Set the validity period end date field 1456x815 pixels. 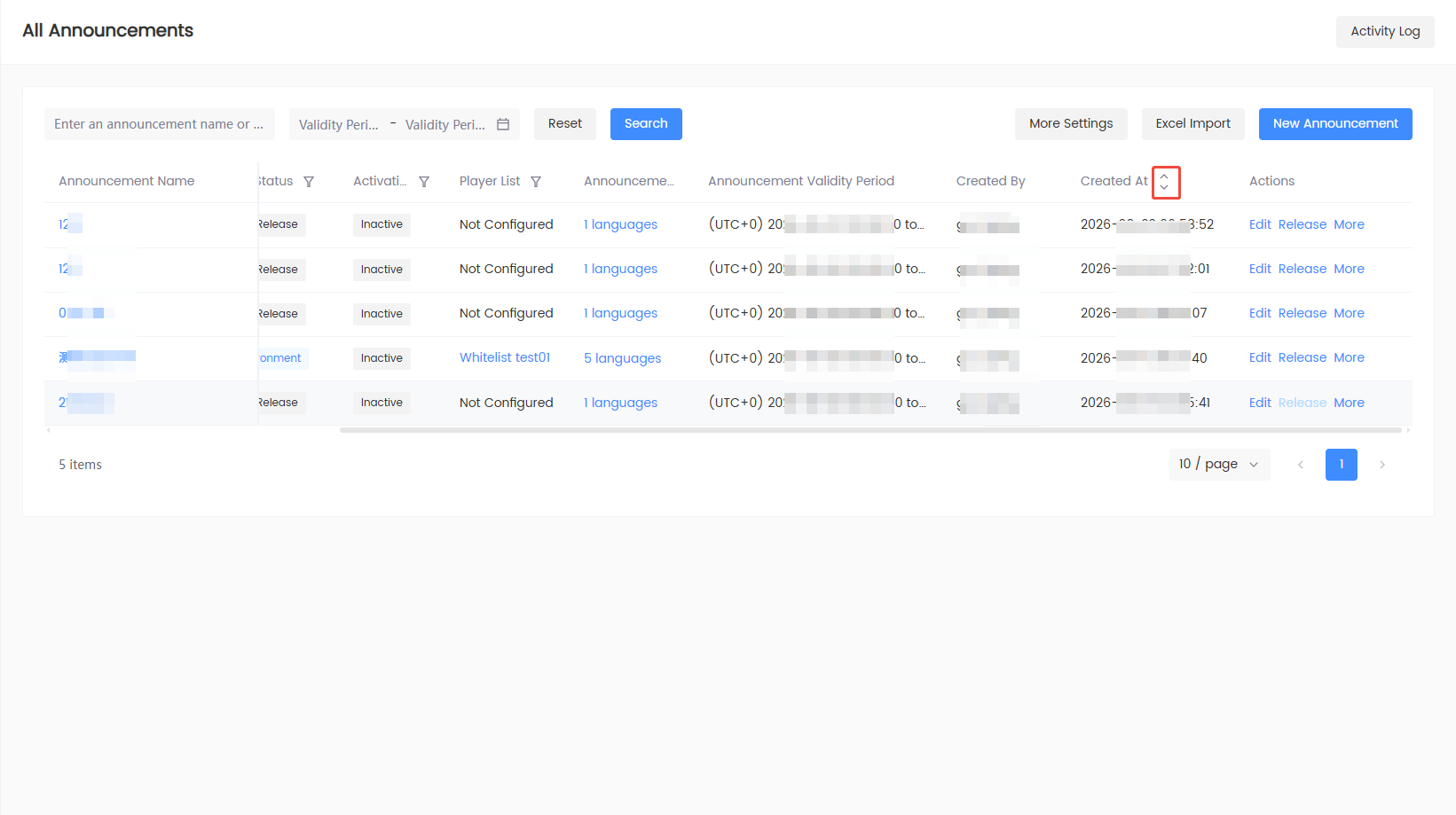click(x=445, y=125)
